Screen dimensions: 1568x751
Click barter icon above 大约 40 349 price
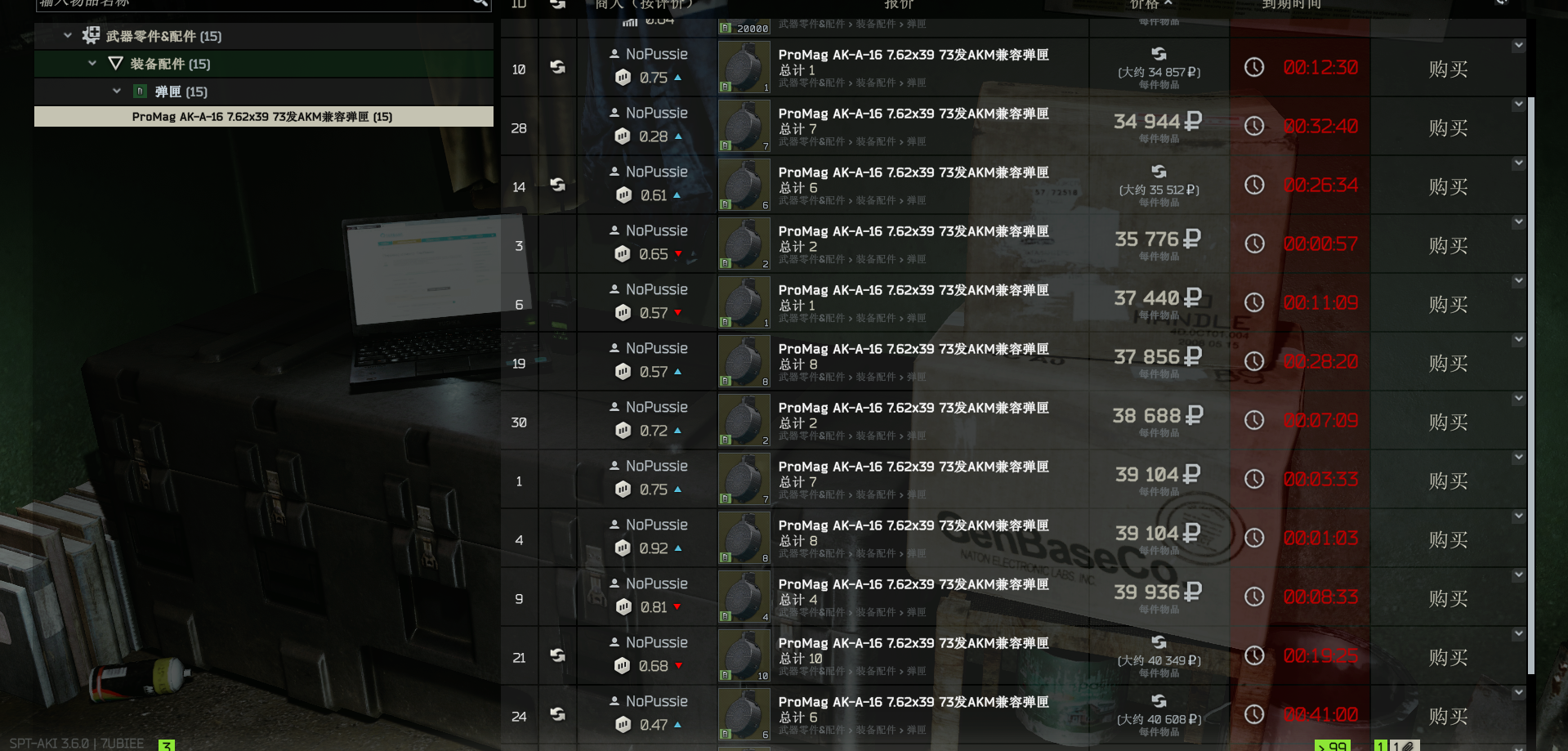[x=1159, y=642]
